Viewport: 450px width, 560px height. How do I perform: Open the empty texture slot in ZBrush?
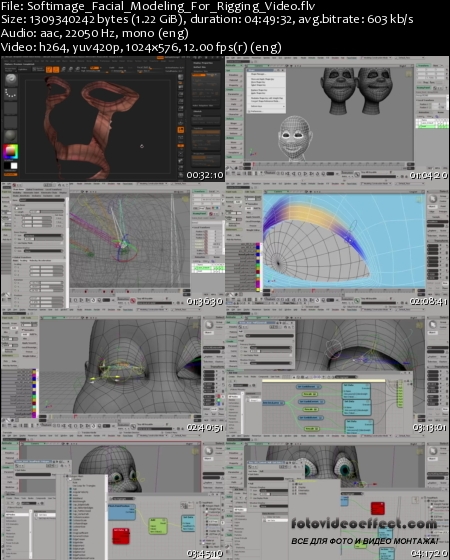pos(11,122)
